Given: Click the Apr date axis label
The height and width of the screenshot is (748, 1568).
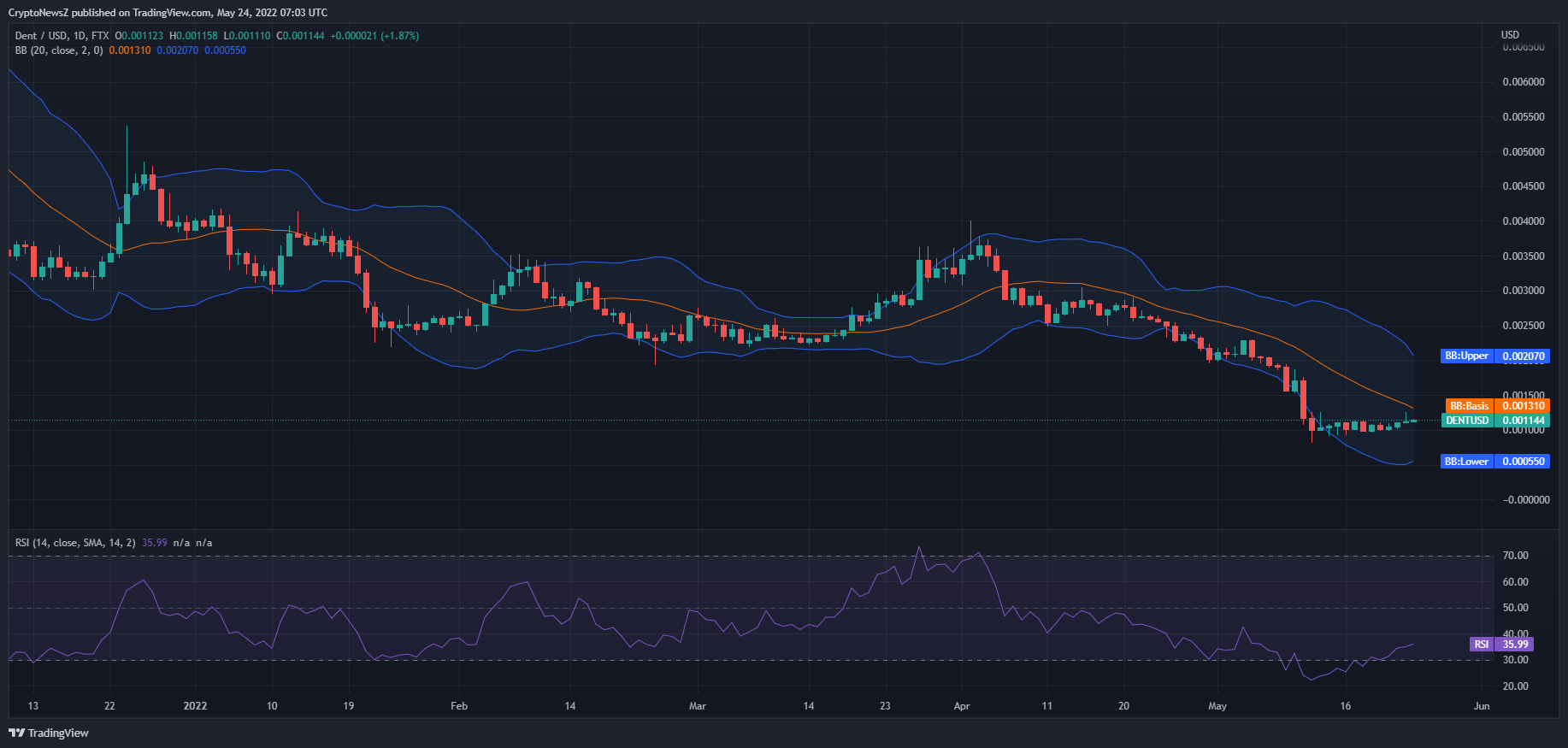Looking at the screenshot, I should 962,706.
